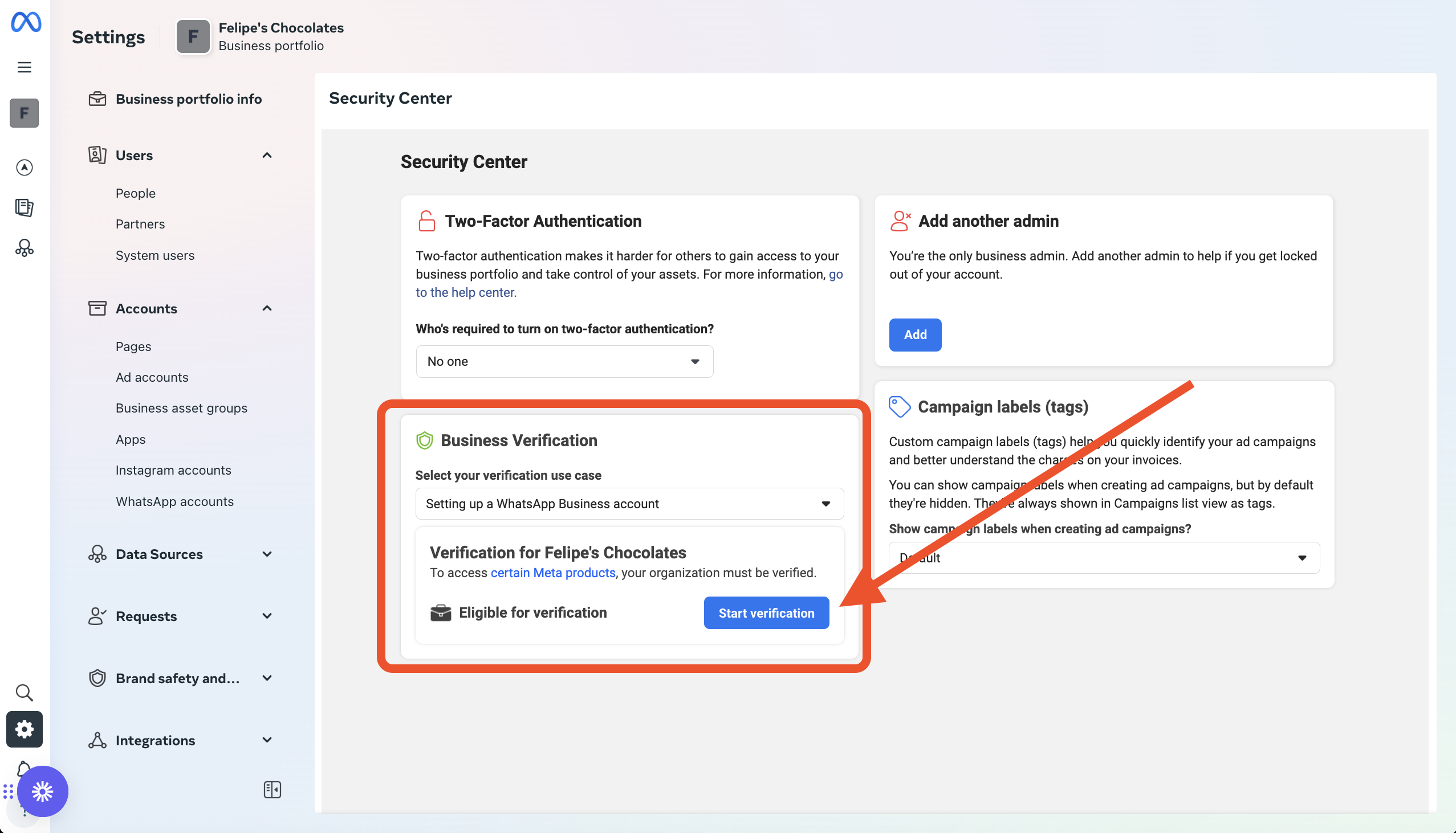
Task: Click the Add another admin person icon
Action: (900, 221)
